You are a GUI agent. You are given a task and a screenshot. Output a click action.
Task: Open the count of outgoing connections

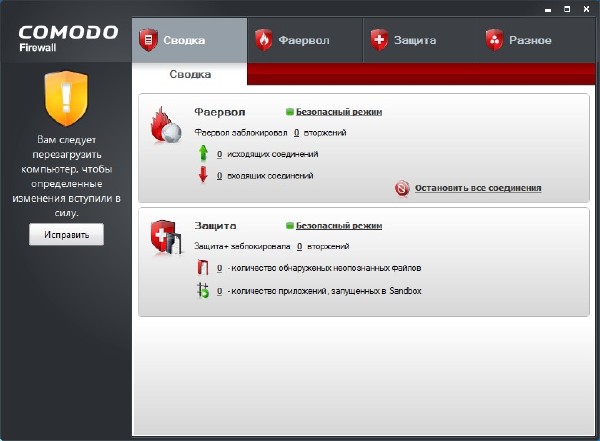(219, 154)
